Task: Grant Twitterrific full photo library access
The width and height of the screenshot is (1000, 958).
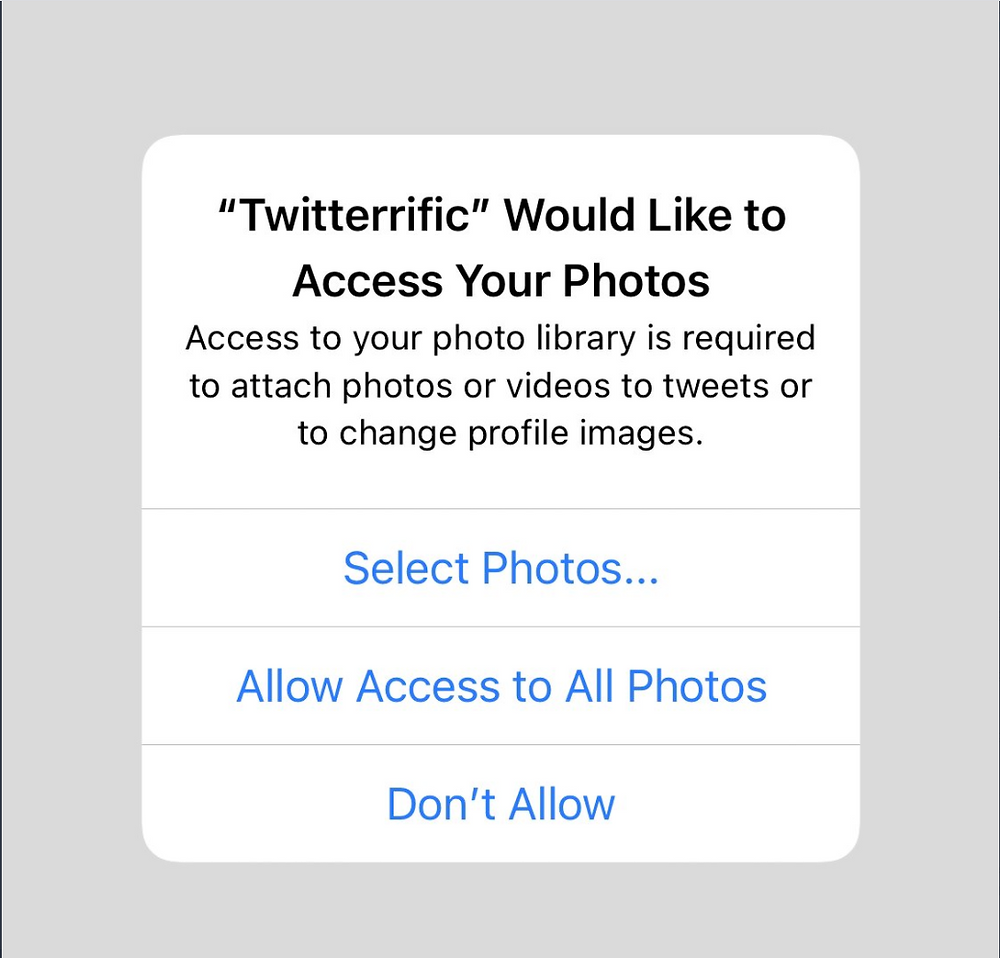Action: tap(501, 686)
